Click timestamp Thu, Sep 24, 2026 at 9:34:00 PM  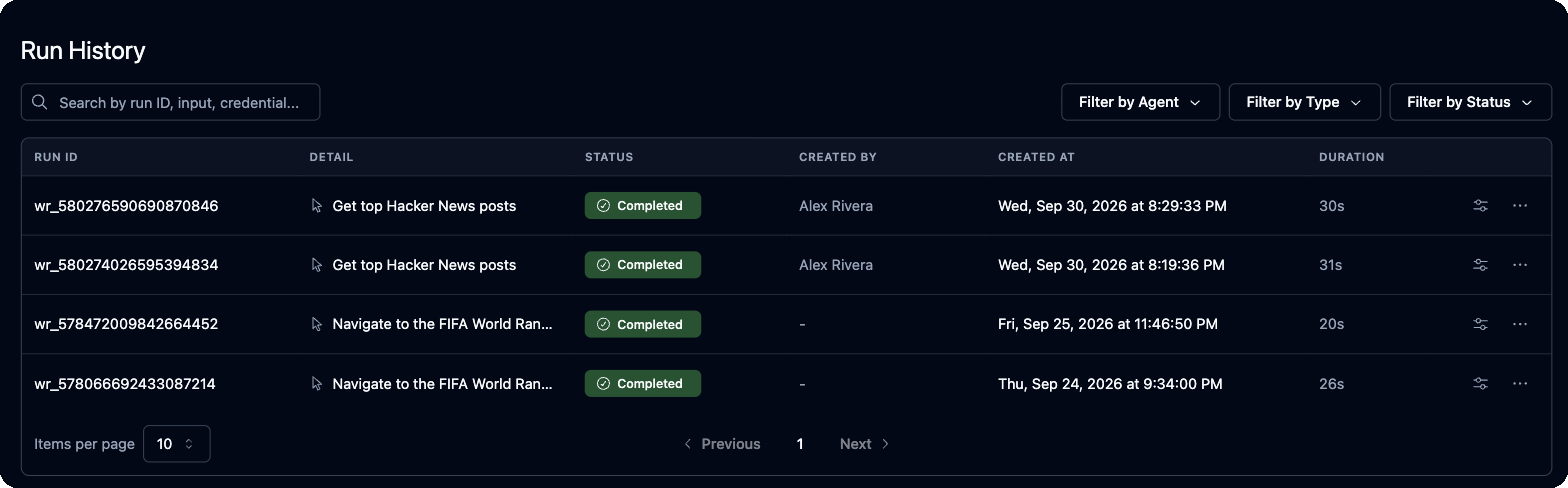coord(1110,384)
